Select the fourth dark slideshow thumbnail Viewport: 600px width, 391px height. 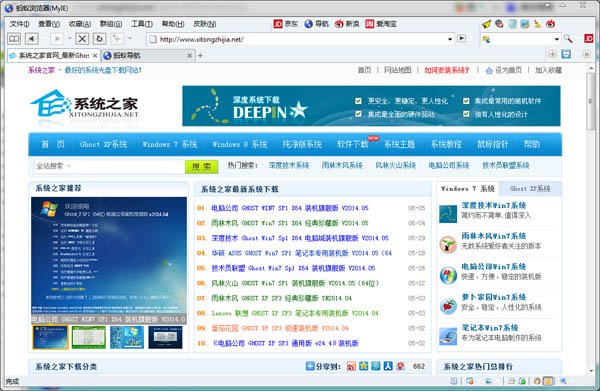pos(165,337)
